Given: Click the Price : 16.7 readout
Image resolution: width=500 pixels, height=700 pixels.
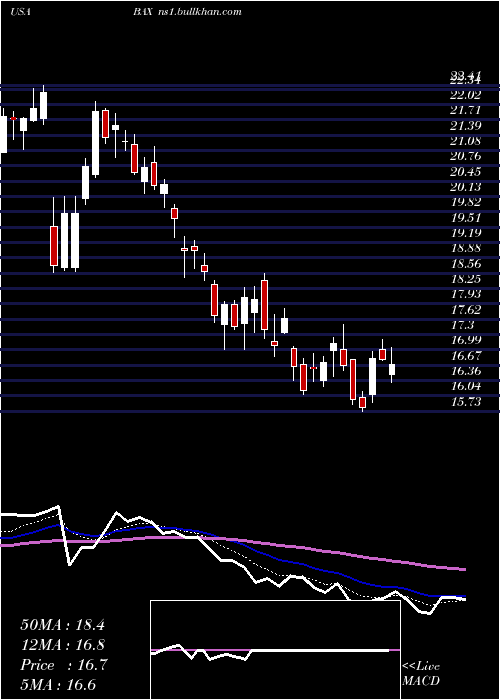Looking at the screenshot, I should point(63,665).
